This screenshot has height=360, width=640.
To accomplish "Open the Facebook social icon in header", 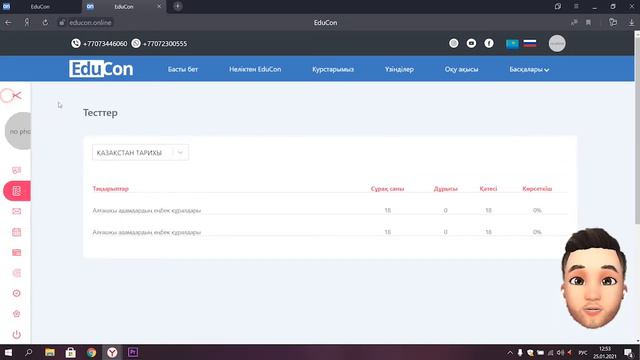I will point(489,43).
